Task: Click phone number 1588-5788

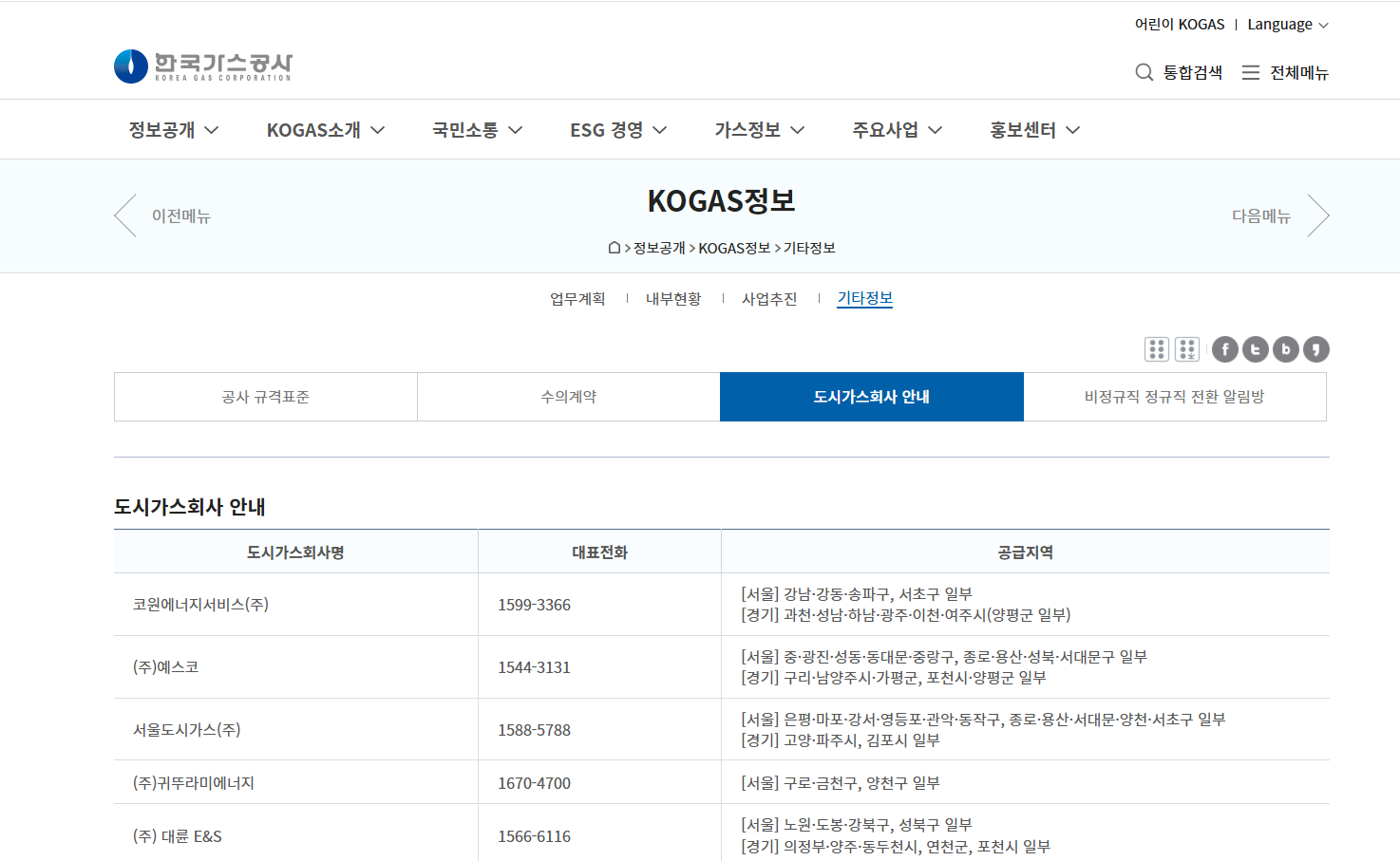Action: pos(534,730)
